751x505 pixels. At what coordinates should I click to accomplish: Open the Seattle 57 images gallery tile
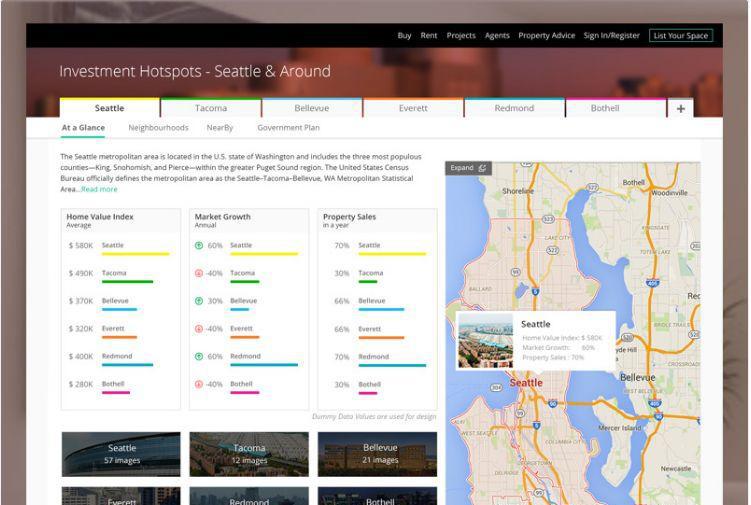pos(121,454)
